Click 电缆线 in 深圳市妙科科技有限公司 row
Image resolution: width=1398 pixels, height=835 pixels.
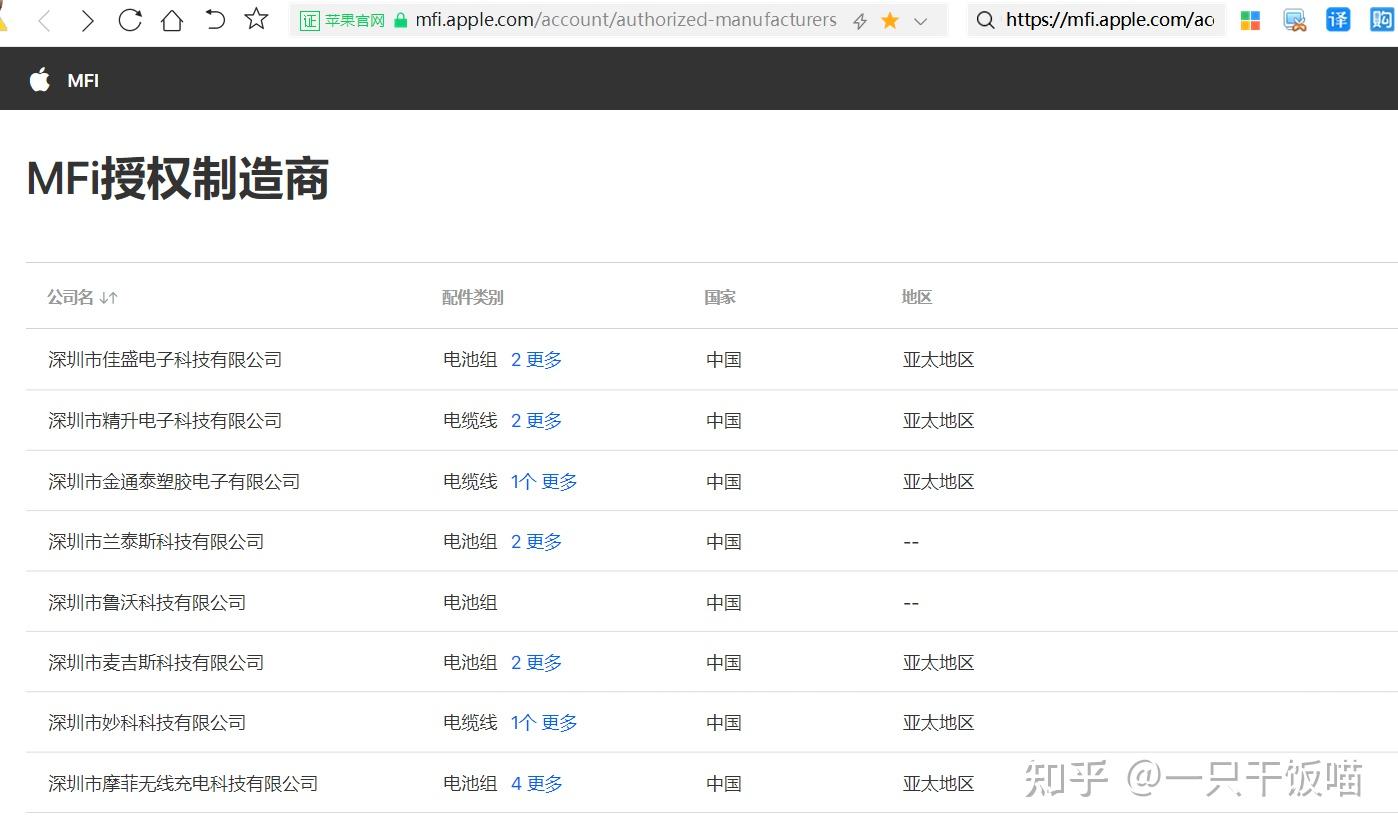click(x=470, y=723)
